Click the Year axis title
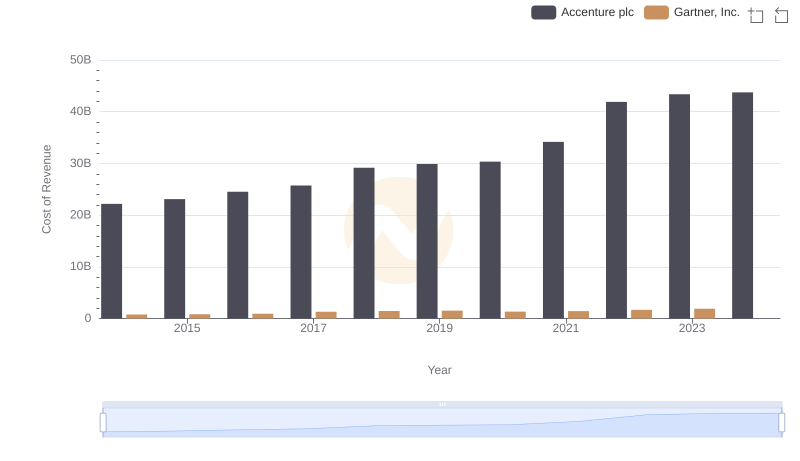Viewport: 800px width, 461px height. (x=439, y=370)
